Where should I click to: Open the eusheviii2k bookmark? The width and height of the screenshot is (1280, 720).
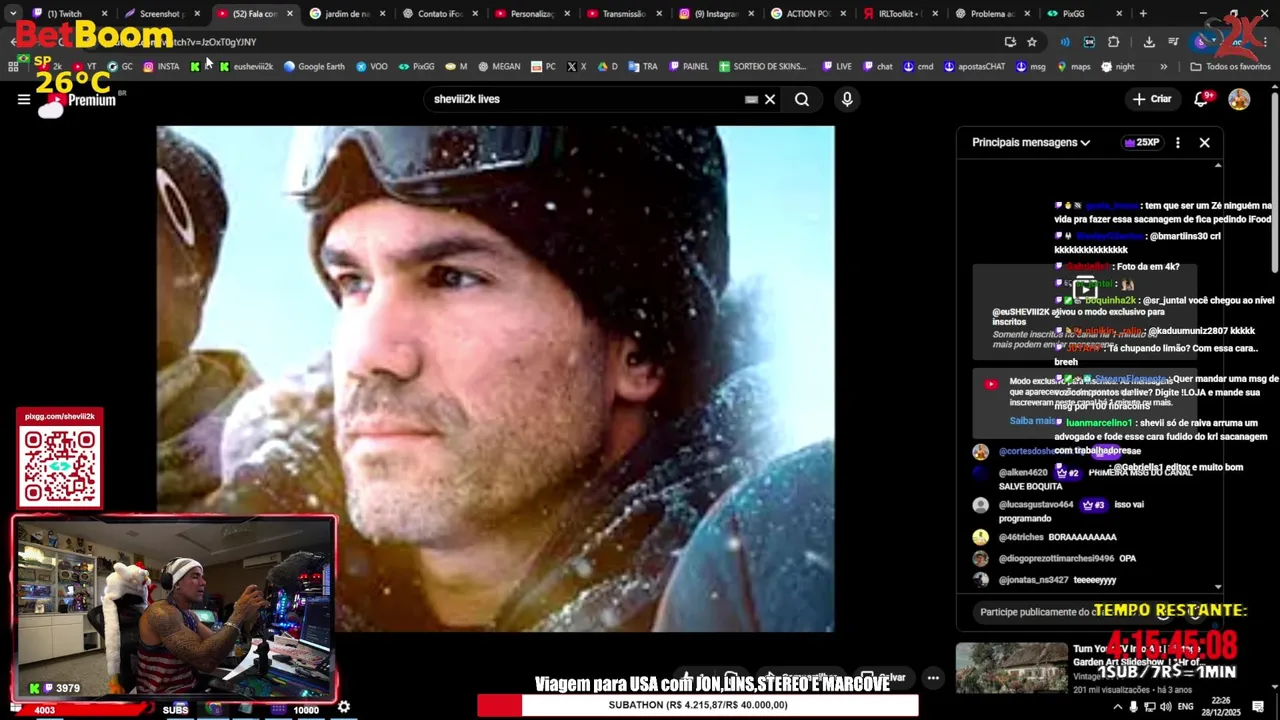click(x=246, y=67)
